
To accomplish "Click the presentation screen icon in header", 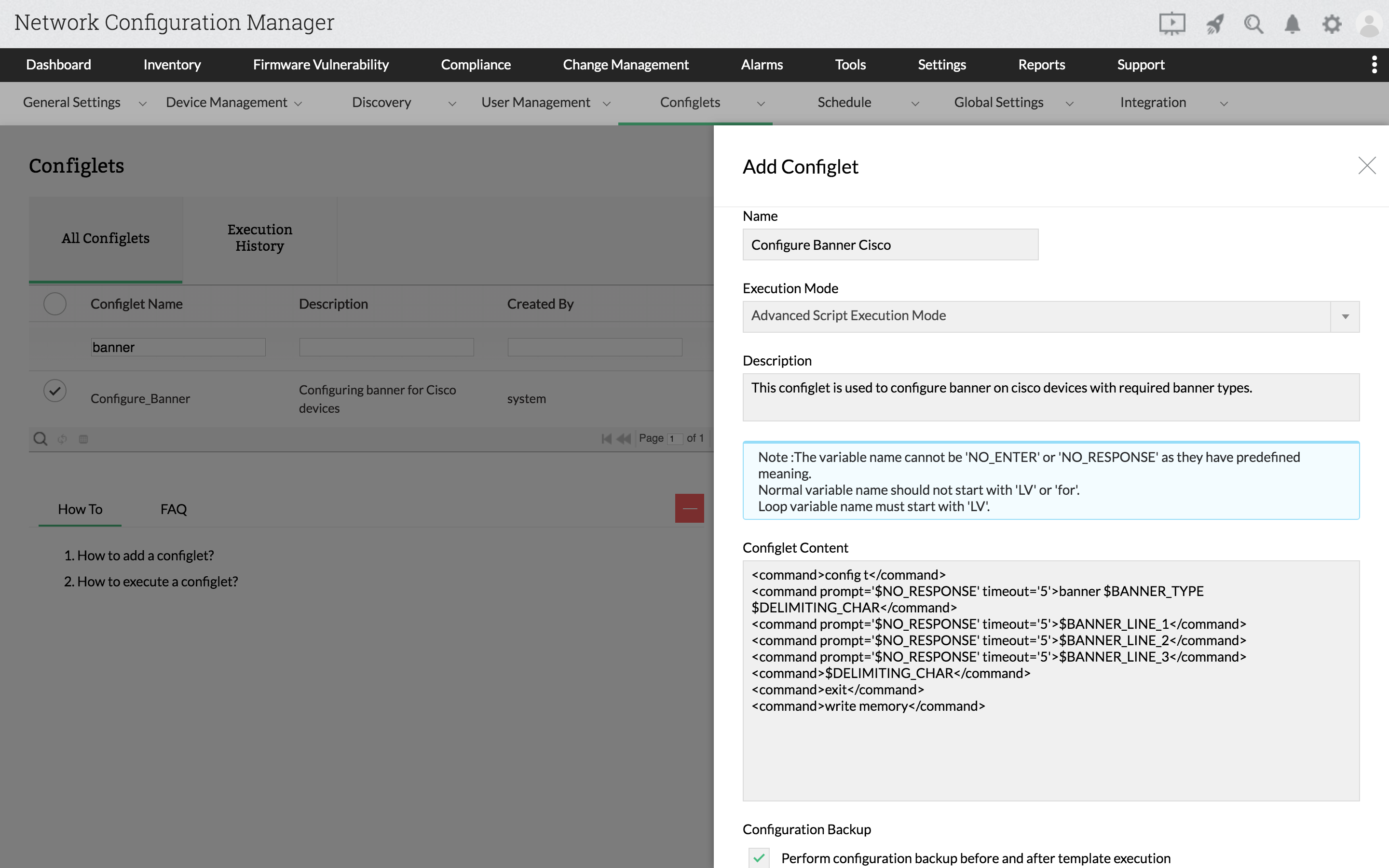I will coord(1171,24).
